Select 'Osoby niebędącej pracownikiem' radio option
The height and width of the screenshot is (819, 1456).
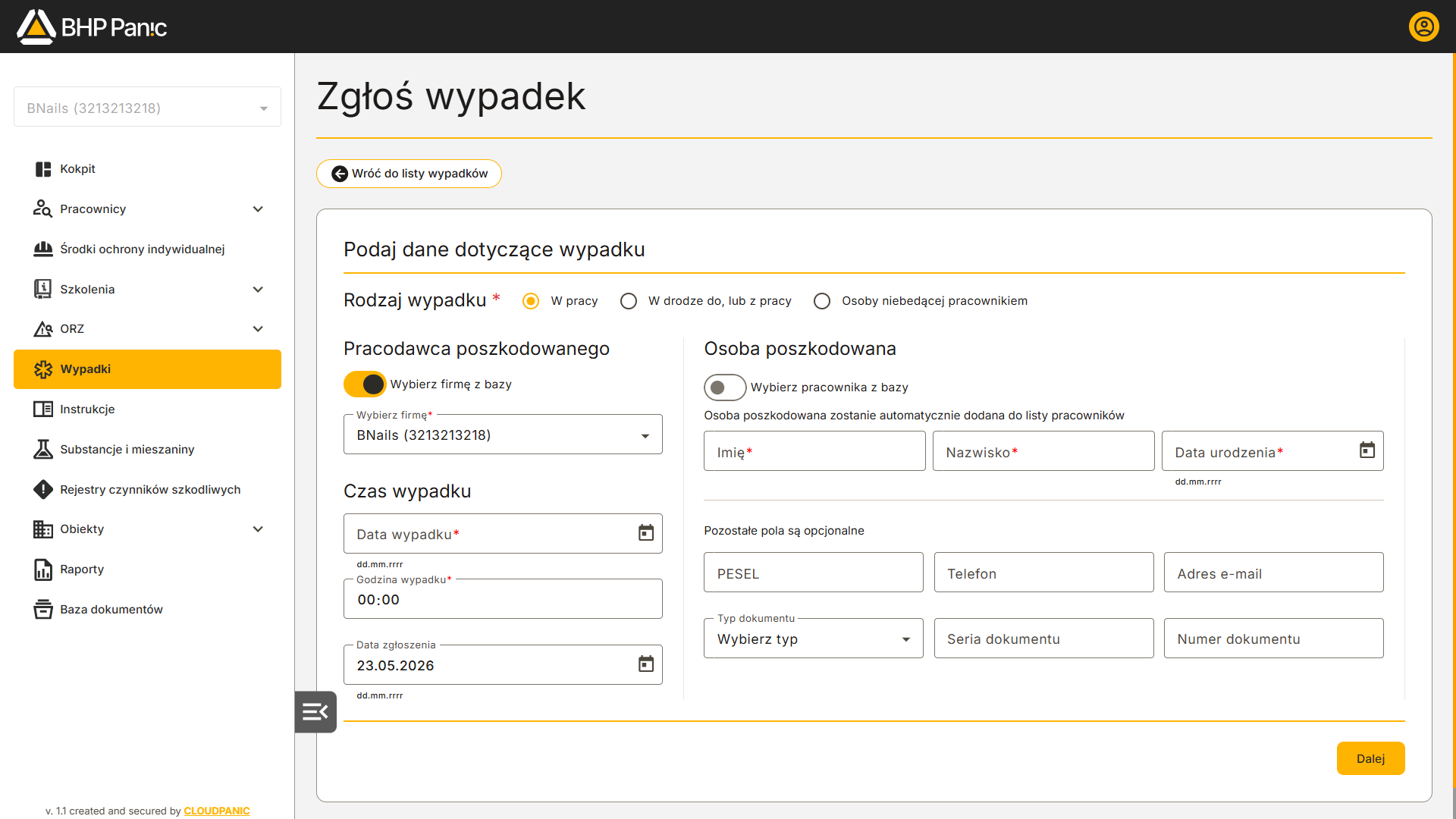822,301
